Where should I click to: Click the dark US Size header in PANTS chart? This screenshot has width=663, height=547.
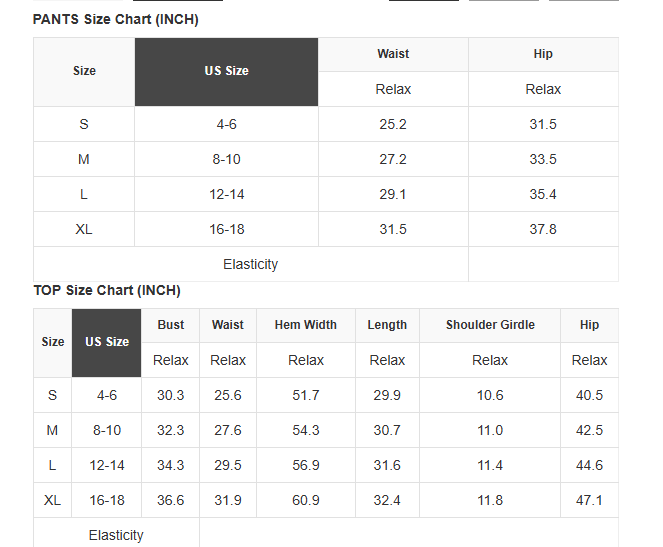(x=226, y=72)
